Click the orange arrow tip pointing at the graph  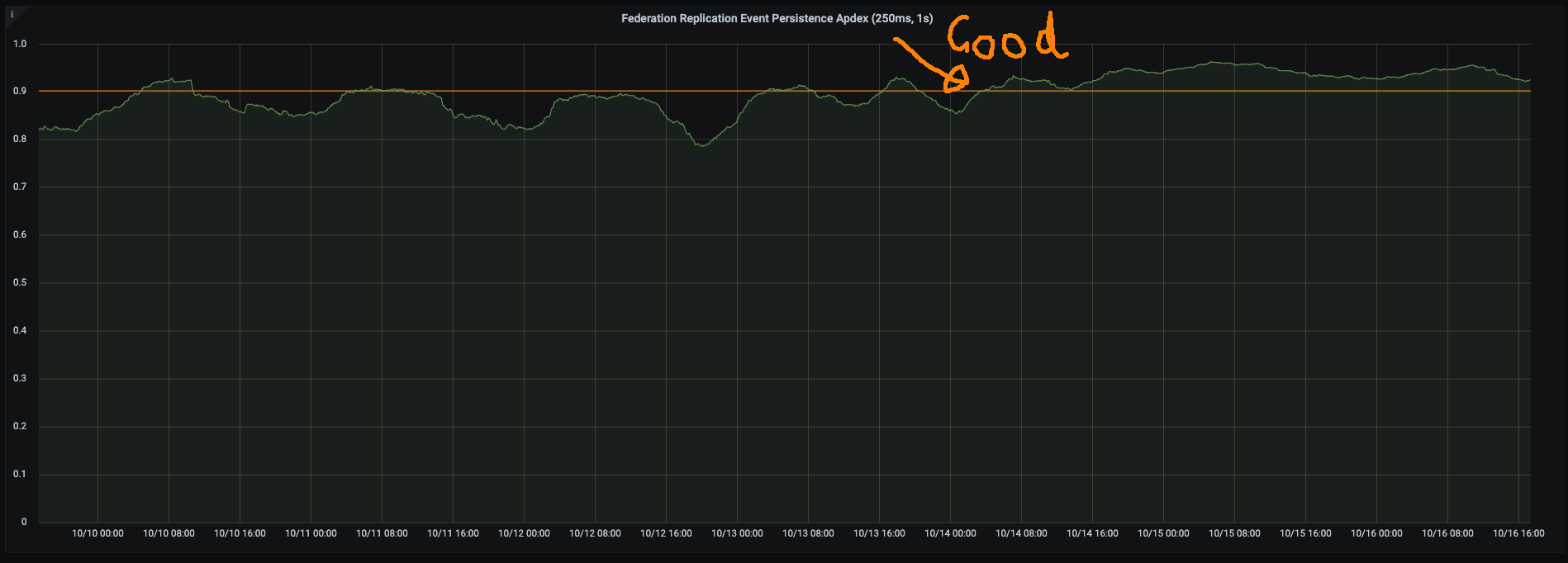click(957, 81)
